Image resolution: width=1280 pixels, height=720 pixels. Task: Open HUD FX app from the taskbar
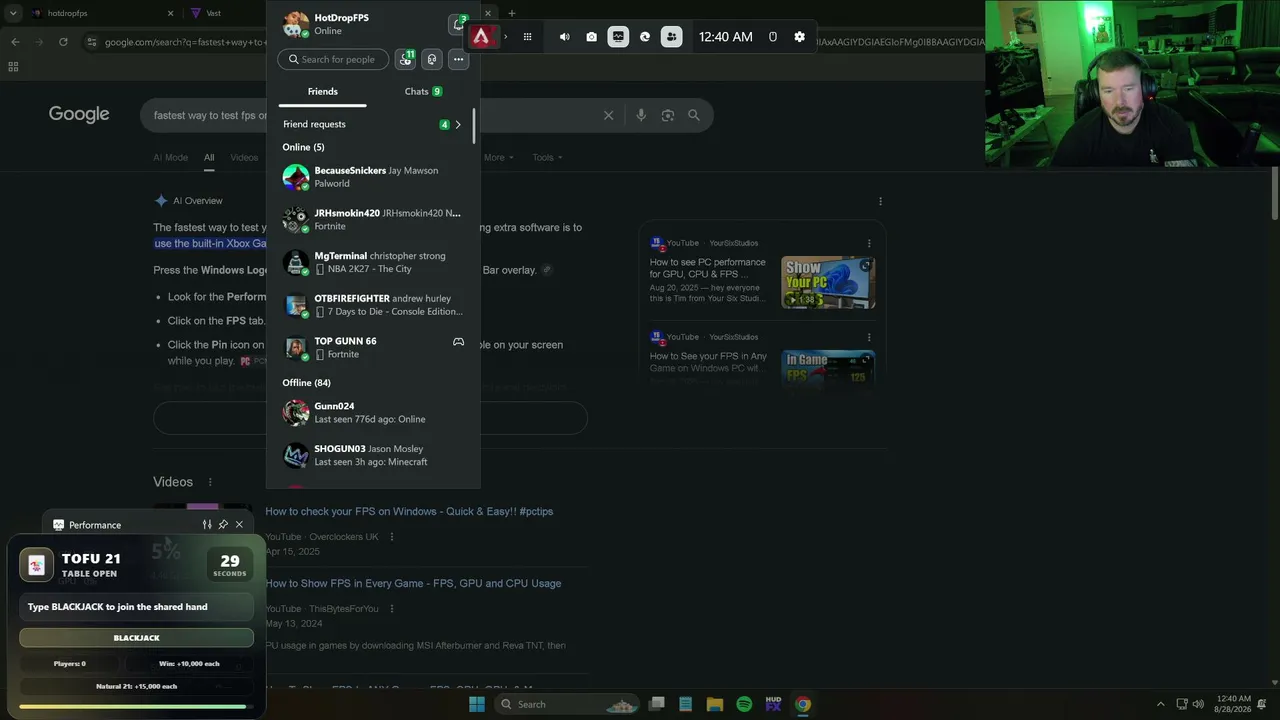pos(773,704)
